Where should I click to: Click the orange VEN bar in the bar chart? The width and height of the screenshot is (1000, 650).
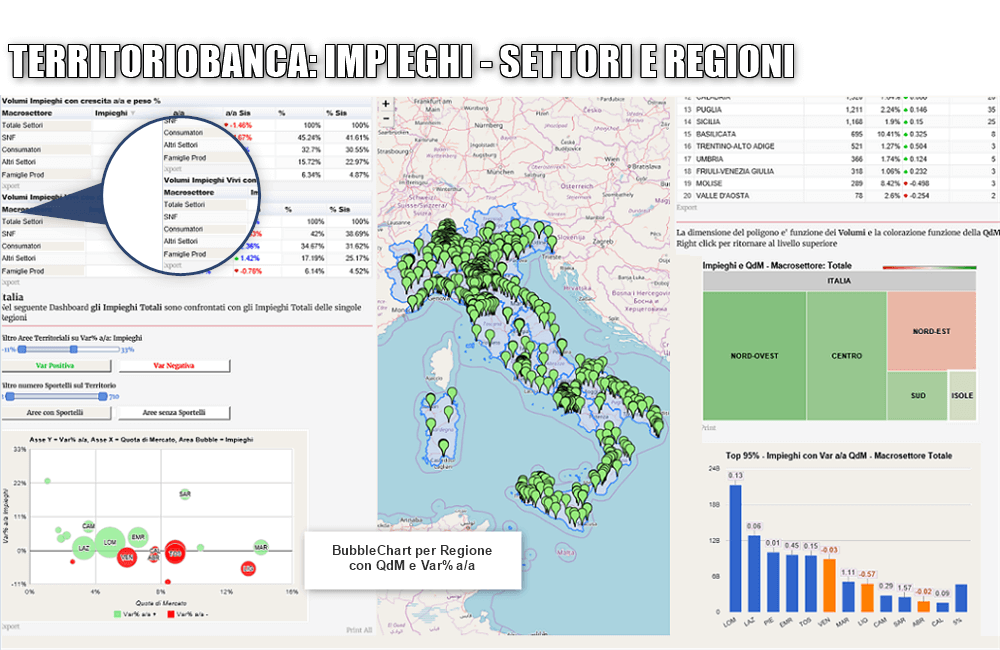point(829,586)
